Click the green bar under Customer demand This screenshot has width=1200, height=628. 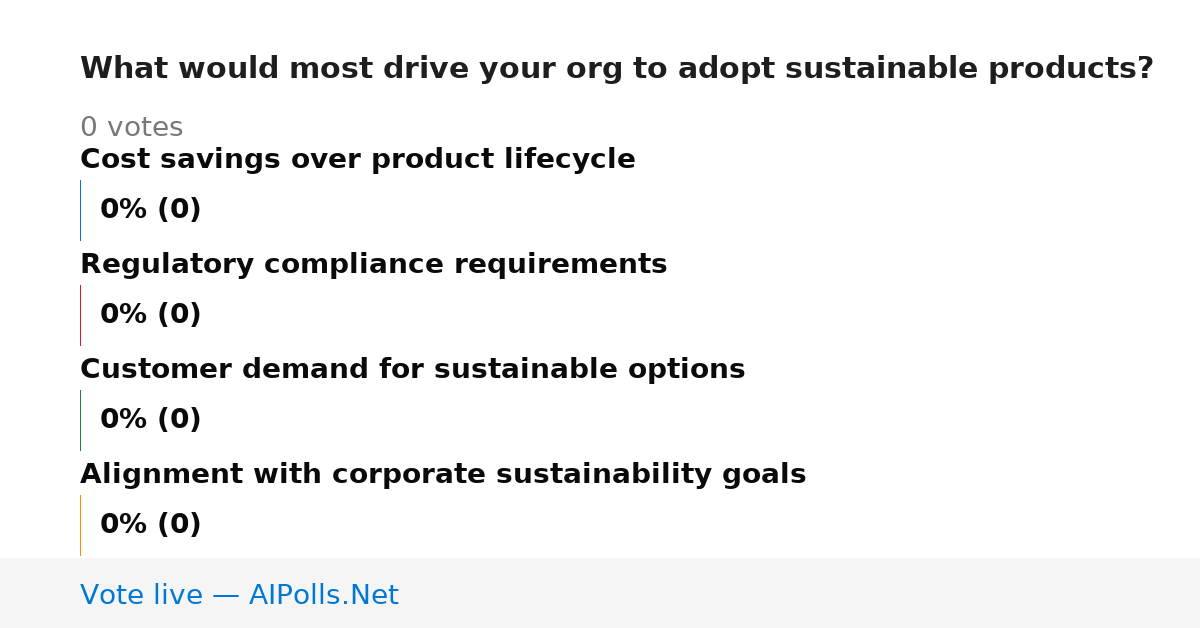tap(80, 420)
